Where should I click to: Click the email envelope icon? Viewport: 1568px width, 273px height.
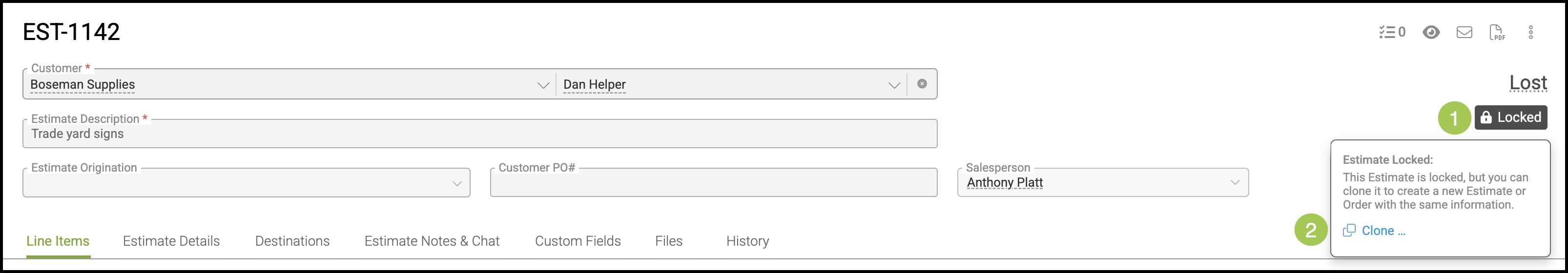coord(1464,32)
